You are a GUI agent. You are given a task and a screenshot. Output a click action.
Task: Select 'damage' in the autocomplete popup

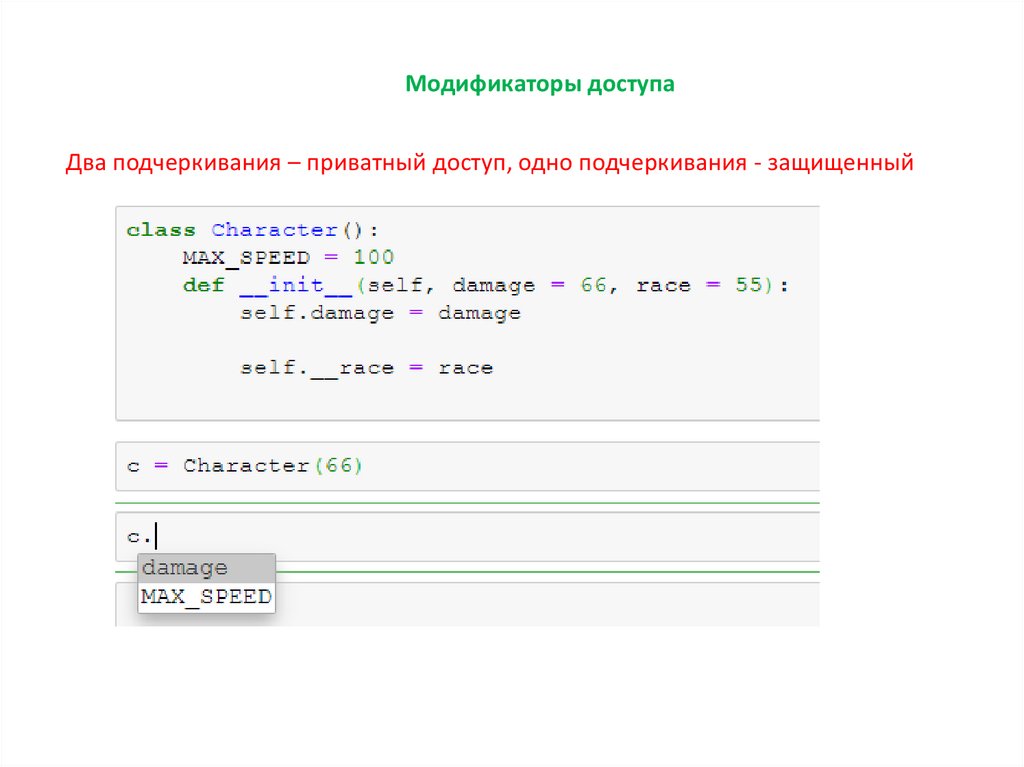206,568
